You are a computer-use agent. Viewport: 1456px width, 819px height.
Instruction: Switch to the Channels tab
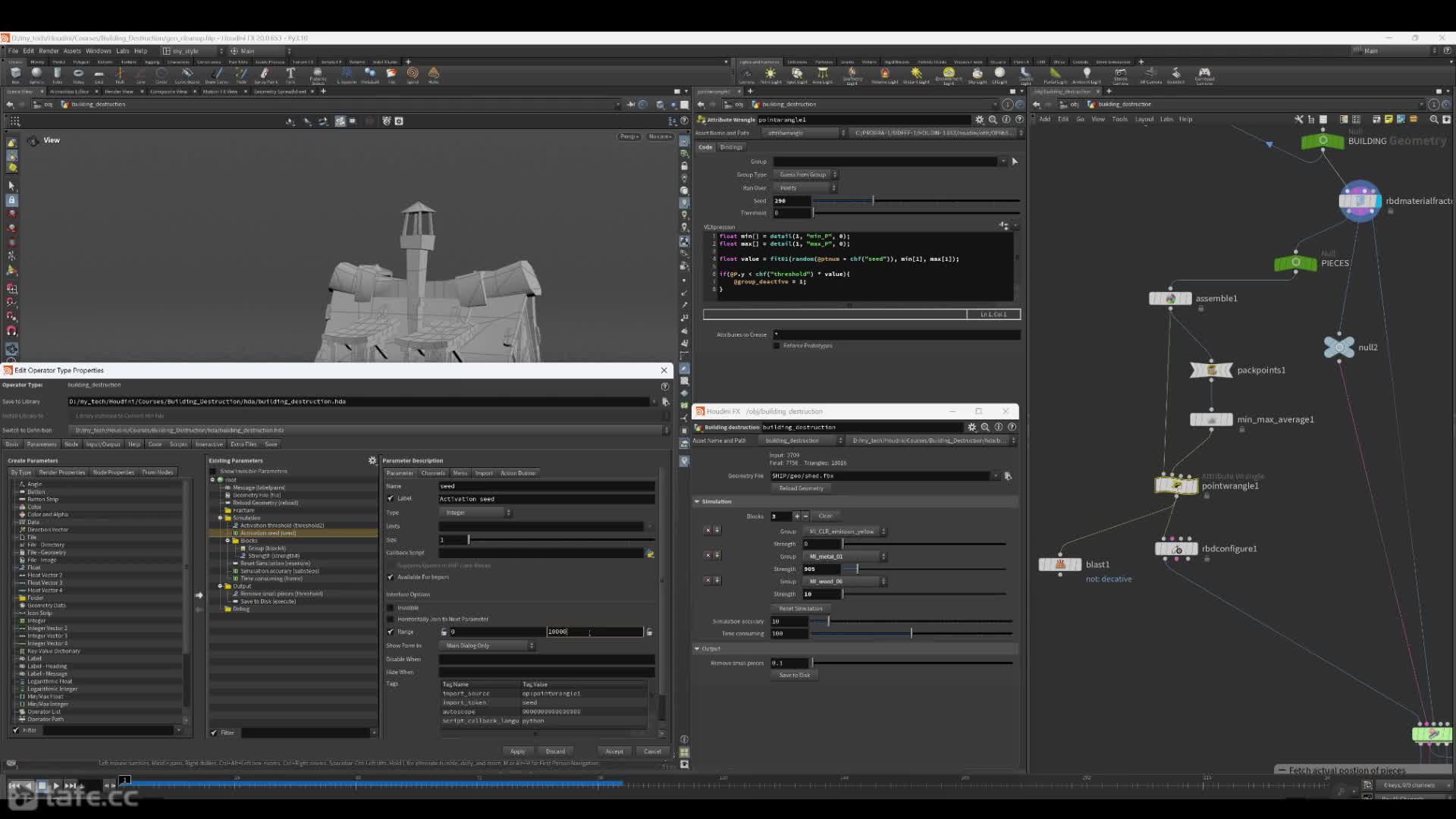[433, 473]
